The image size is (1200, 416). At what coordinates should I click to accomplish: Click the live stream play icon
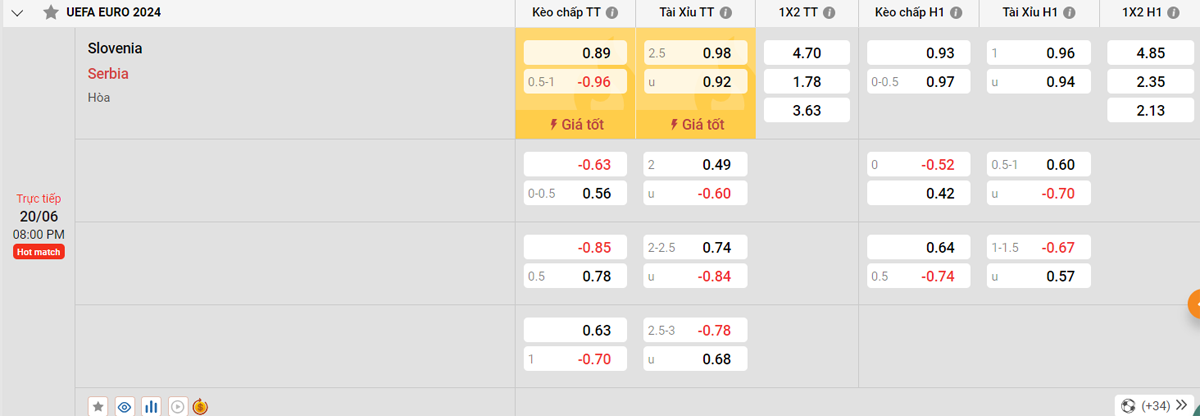click(177, 406)
